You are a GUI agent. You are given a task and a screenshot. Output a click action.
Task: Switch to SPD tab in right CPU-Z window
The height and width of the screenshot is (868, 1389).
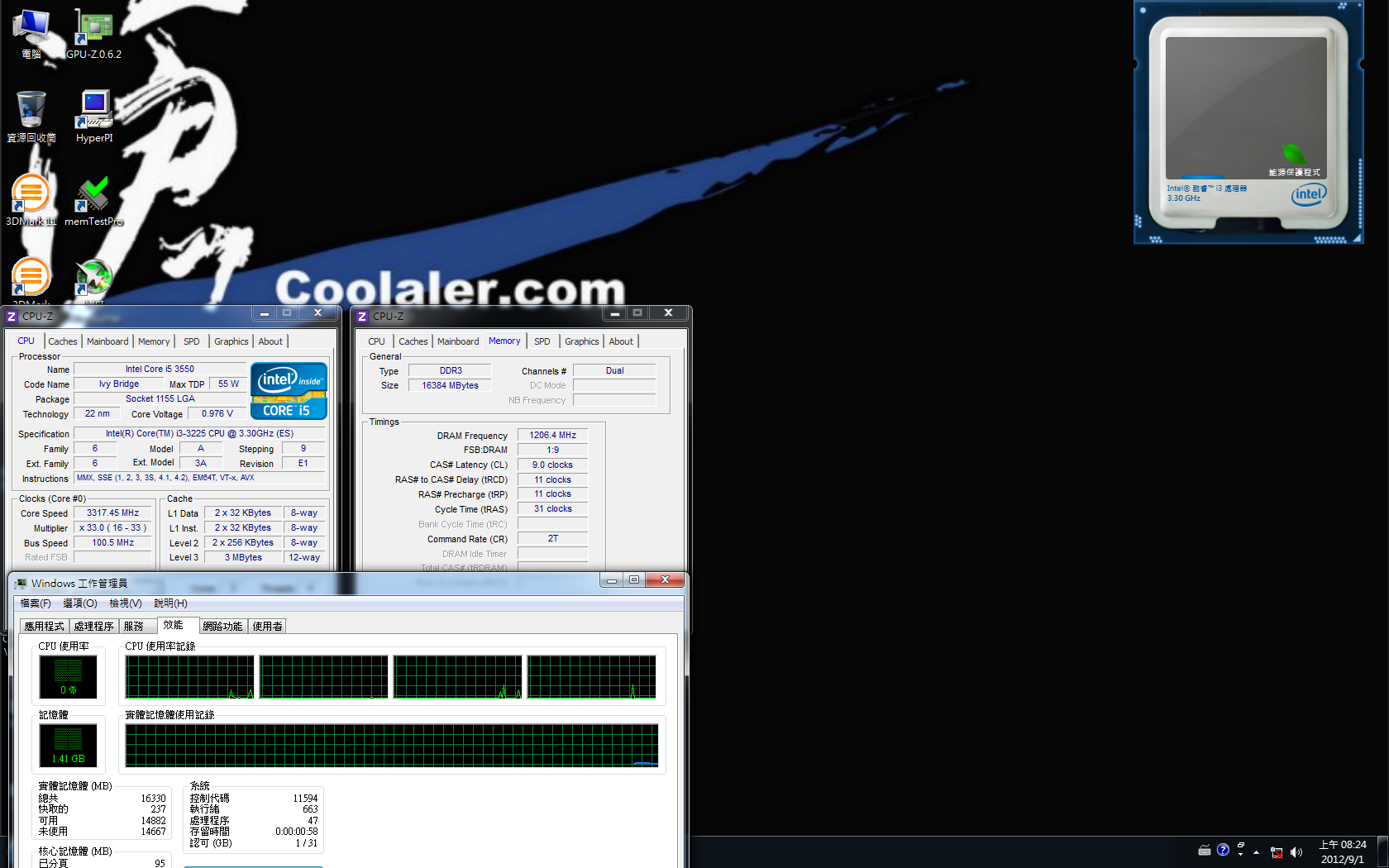542,341
